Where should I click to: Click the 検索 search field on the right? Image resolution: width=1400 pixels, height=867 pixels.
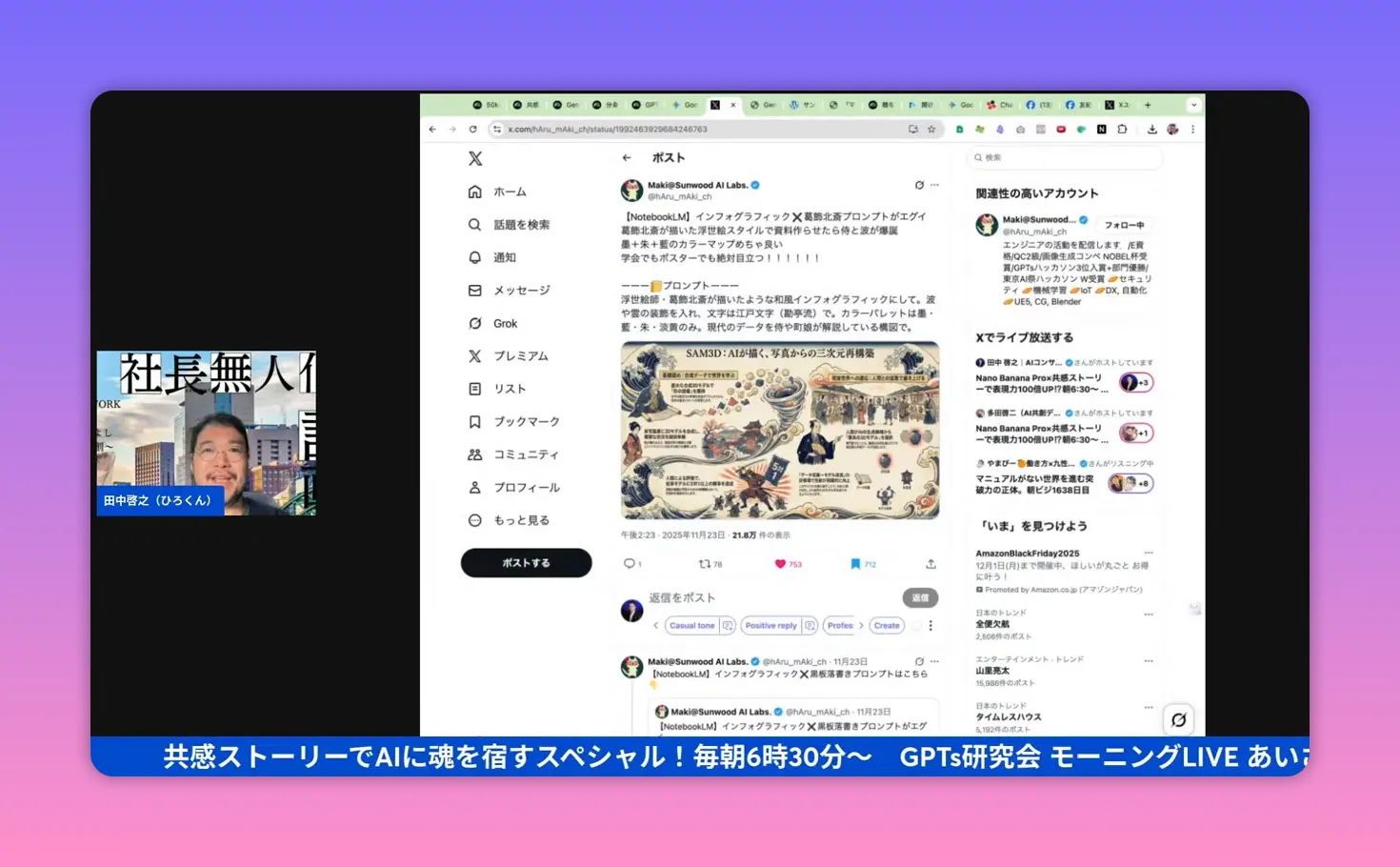1062,157
